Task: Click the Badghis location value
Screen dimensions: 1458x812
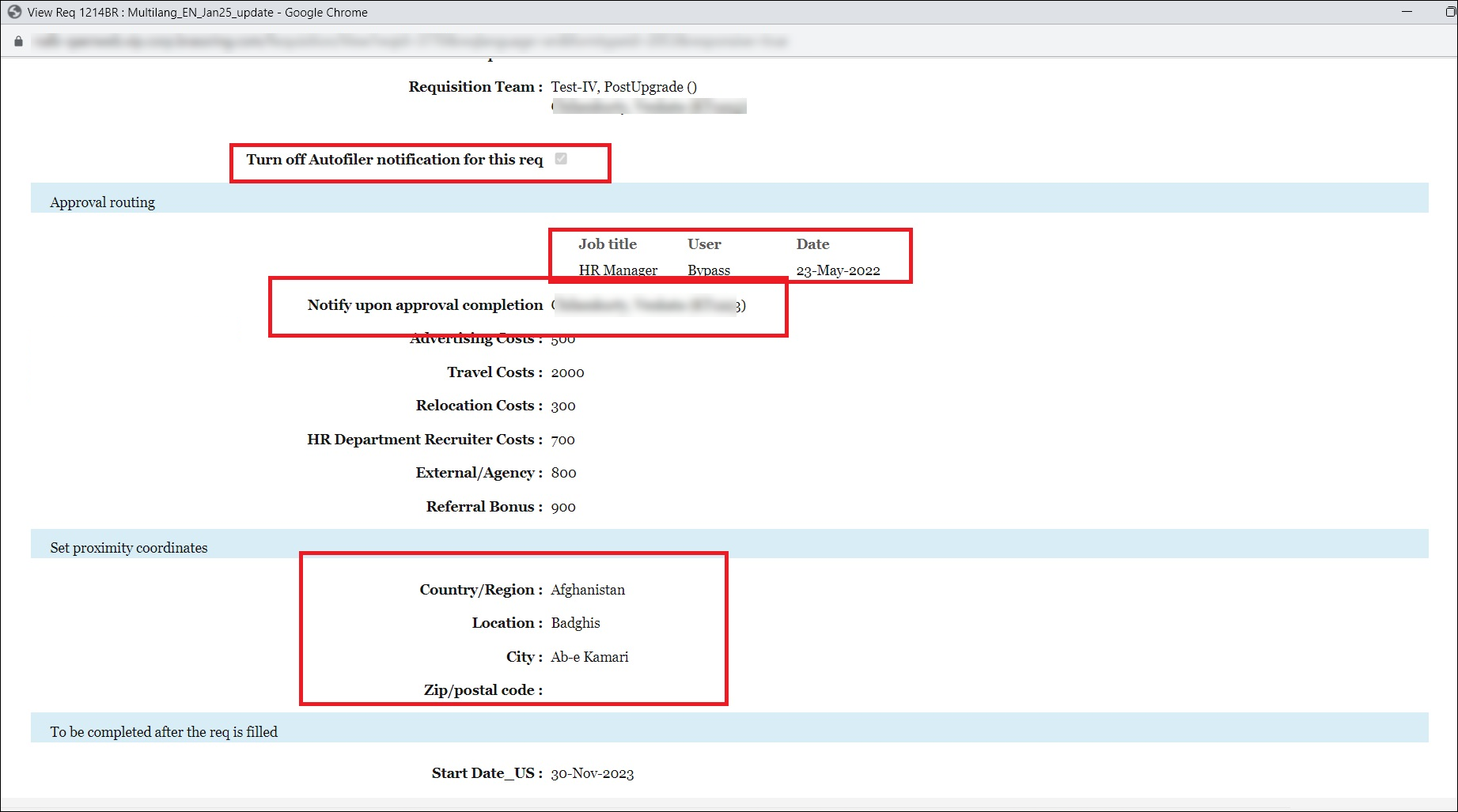Action: pos(575,623)
